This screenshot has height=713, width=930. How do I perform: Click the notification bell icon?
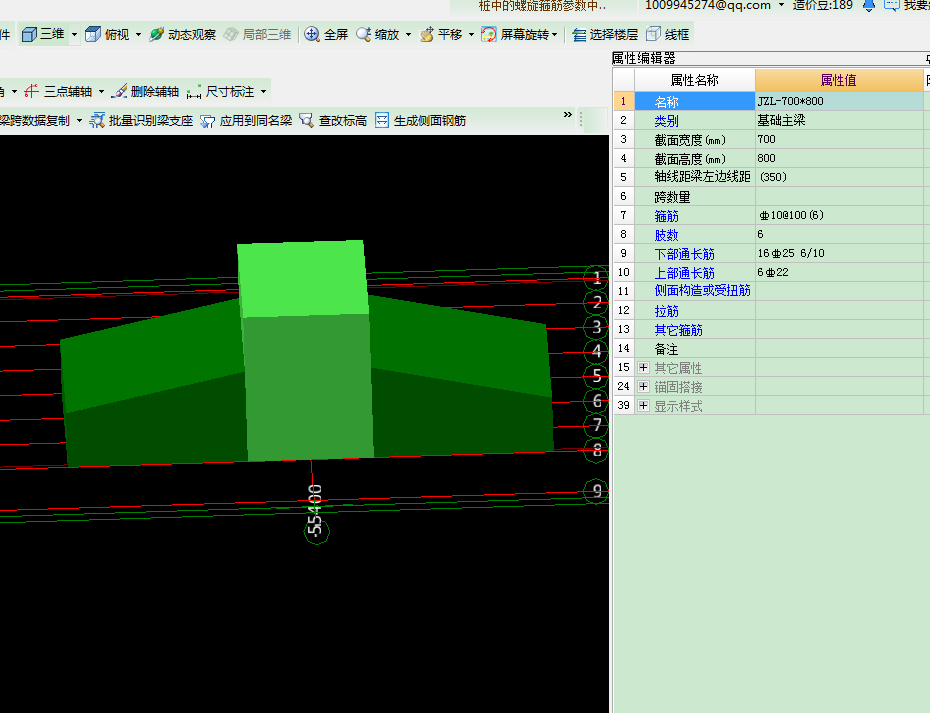pyautogui.click(x=869, y=5)
